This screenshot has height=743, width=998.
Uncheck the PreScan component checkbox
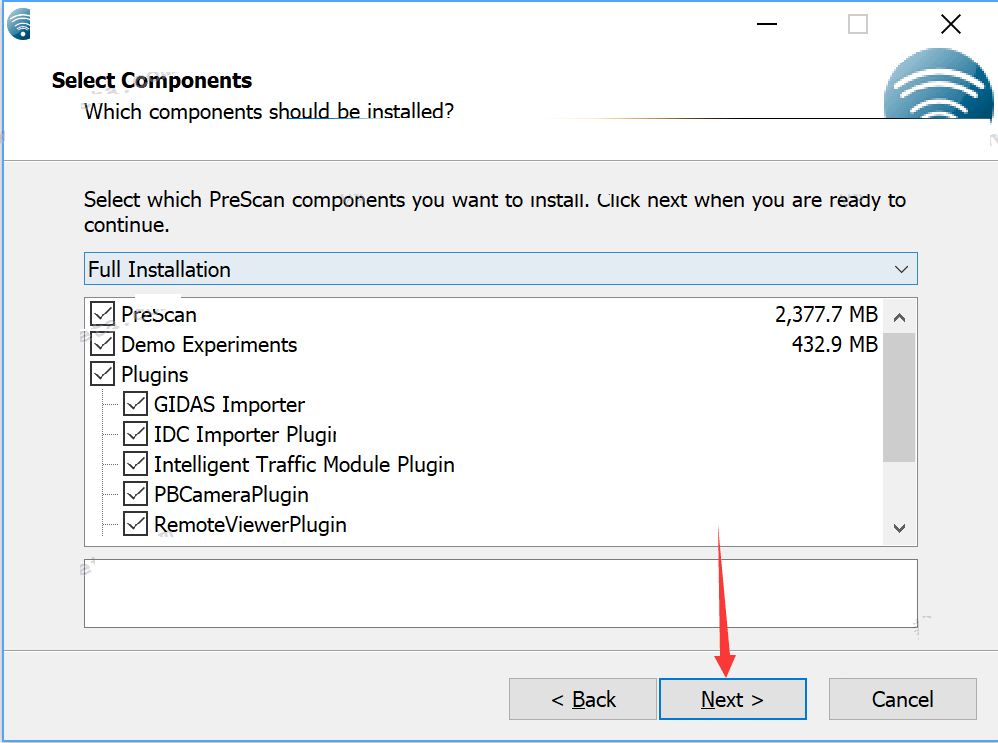(103, 314)
